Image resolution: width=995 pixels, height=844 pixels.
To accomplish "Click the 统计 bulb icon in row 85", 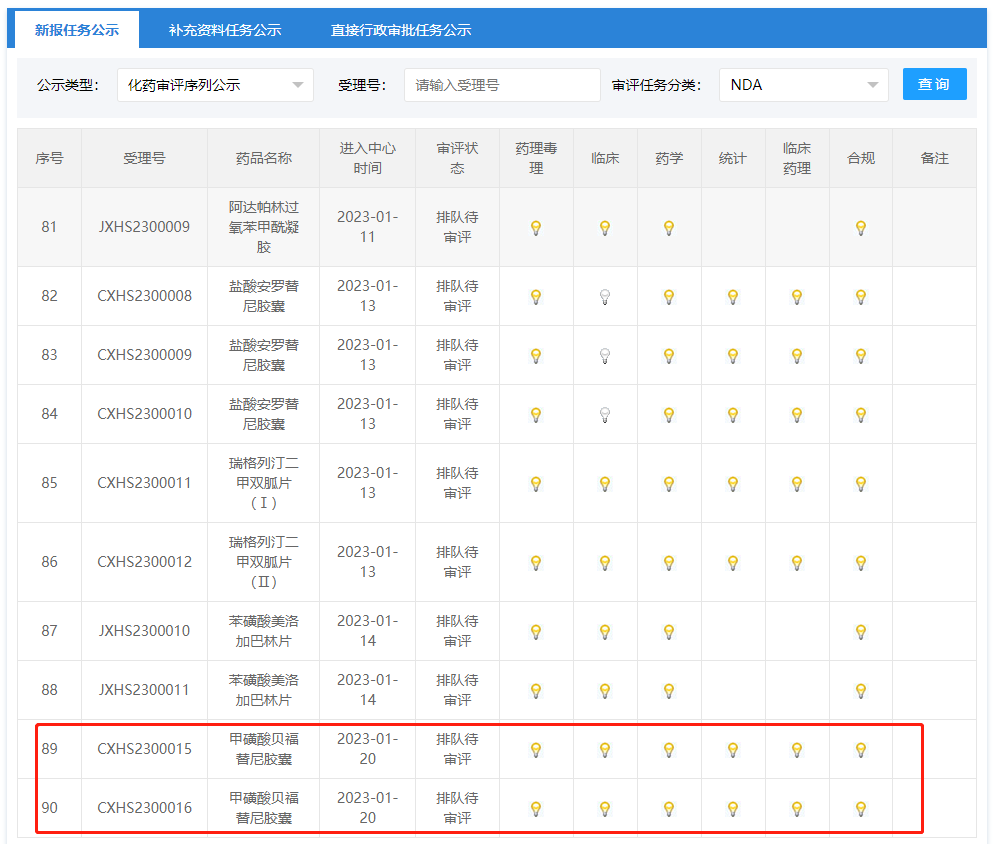I will coord(733,484).
